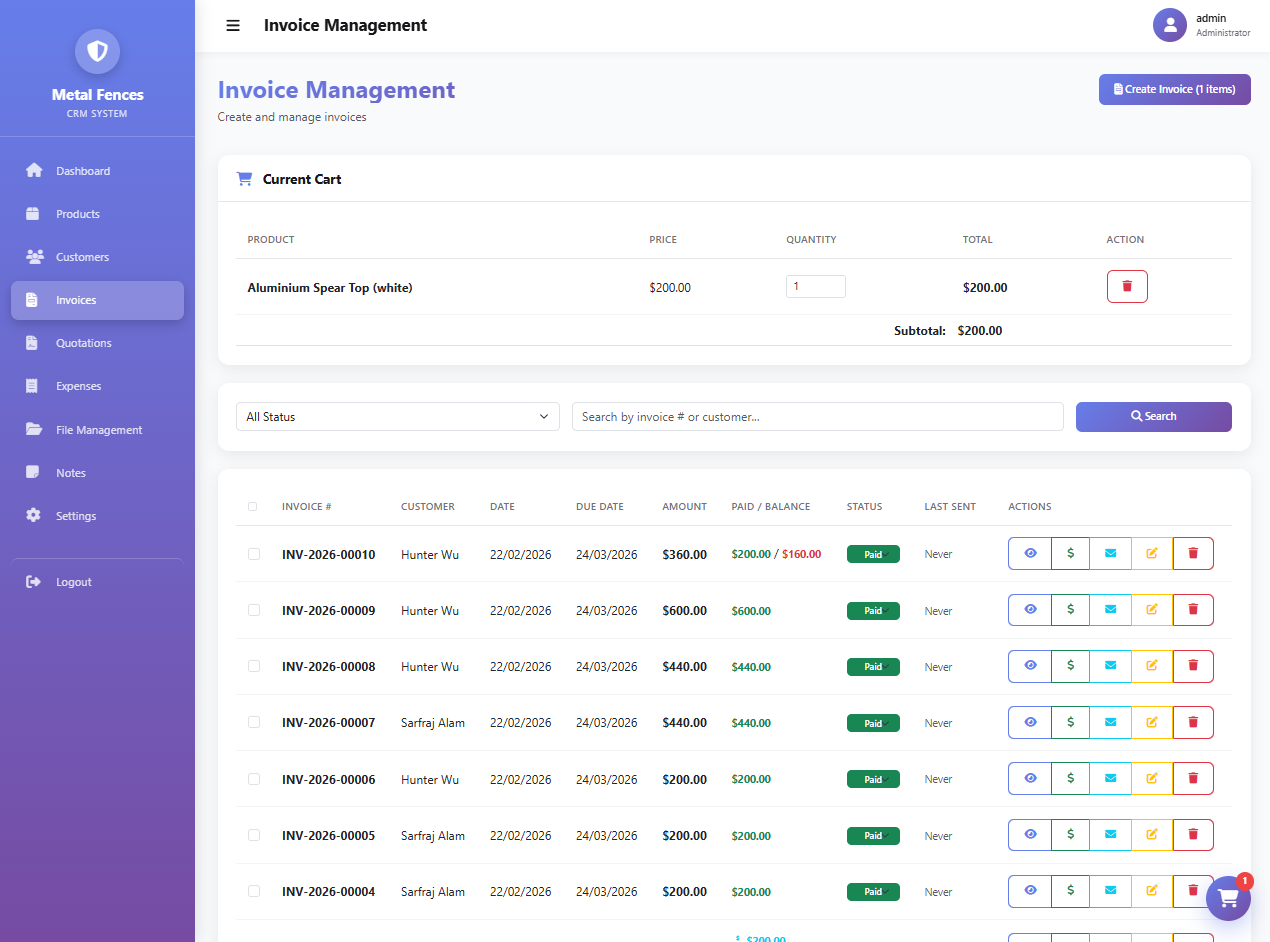Screen dimensions: 1270x942
Task: Expand the Paid dropdown on INV-2026-00005
Action: tap(873, 835)
